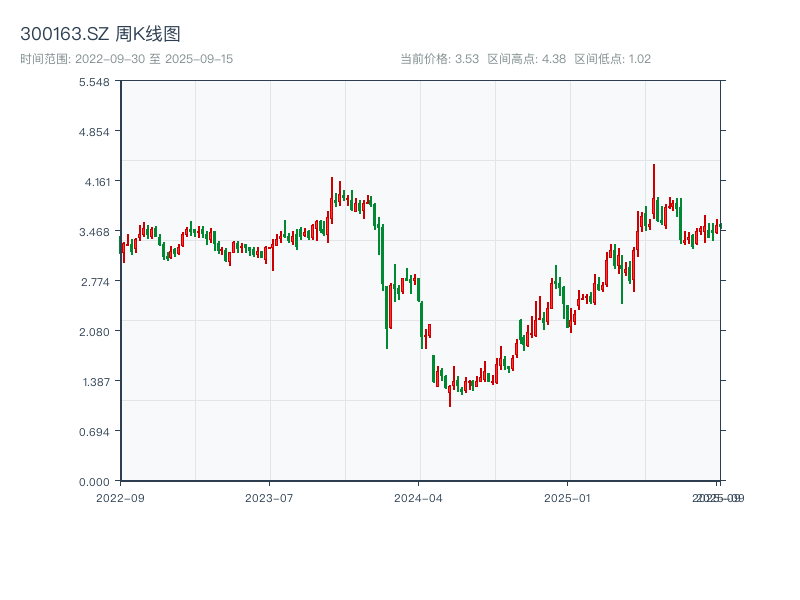
Task: Click the tallest red candle with the highest wick
Action: pos(654,190)
